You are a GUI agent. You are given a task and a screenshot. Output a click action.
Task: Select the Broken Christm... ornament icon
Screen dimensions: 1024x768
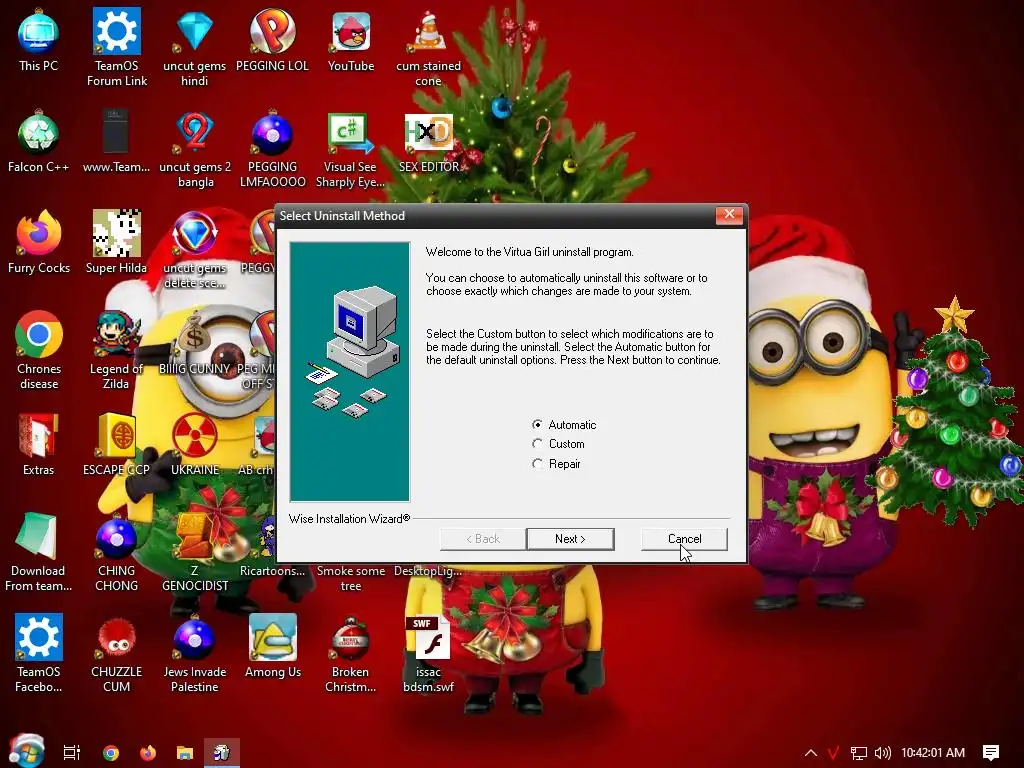pyautogui.click(x=351, y=653)
